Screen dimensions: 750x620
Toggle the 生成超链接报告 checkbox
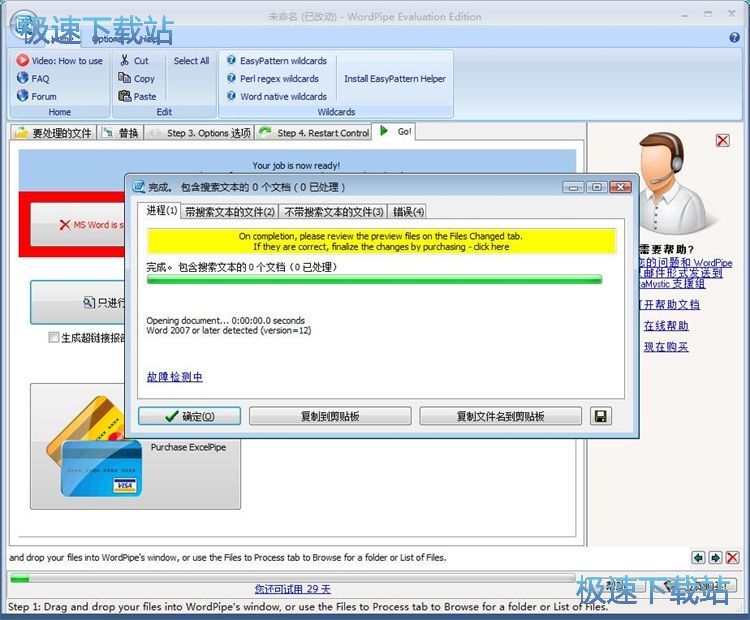tap(54, 338)
